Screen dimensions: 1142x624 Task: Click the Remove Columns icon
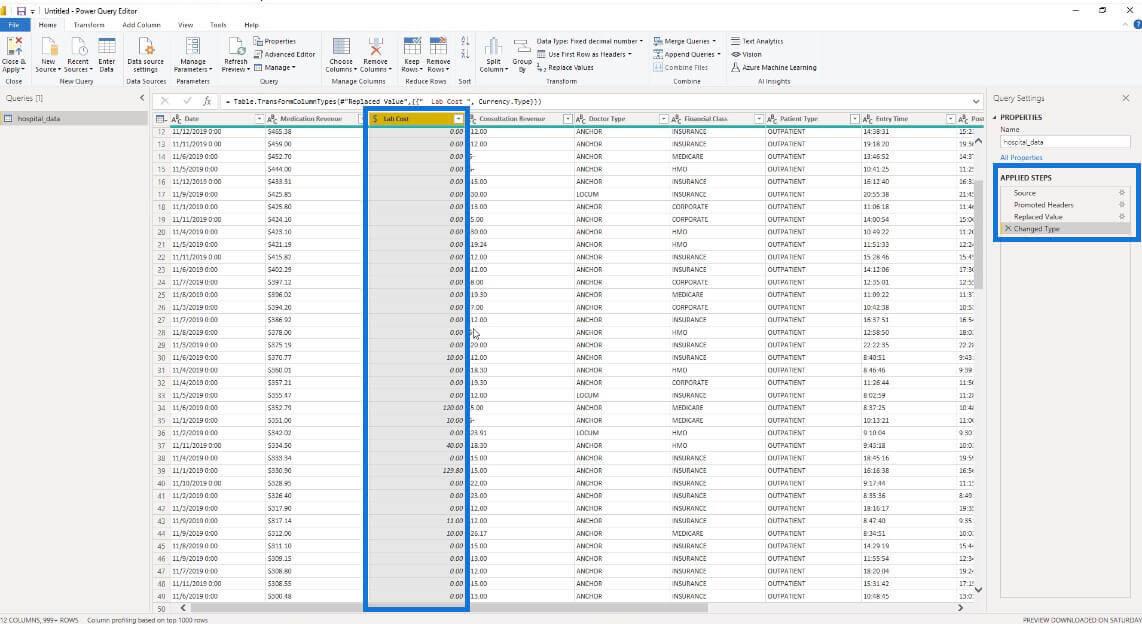(x=376, y=46)
